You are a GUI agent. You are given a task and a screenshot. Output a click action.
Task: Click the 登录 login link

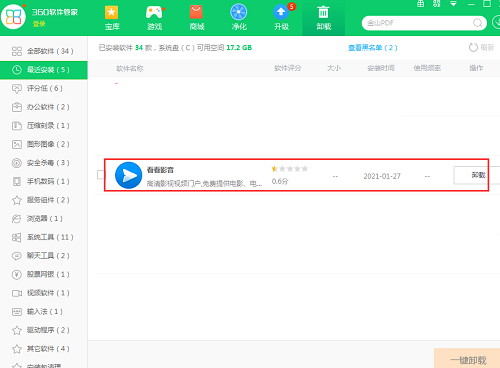coord(39,24)
